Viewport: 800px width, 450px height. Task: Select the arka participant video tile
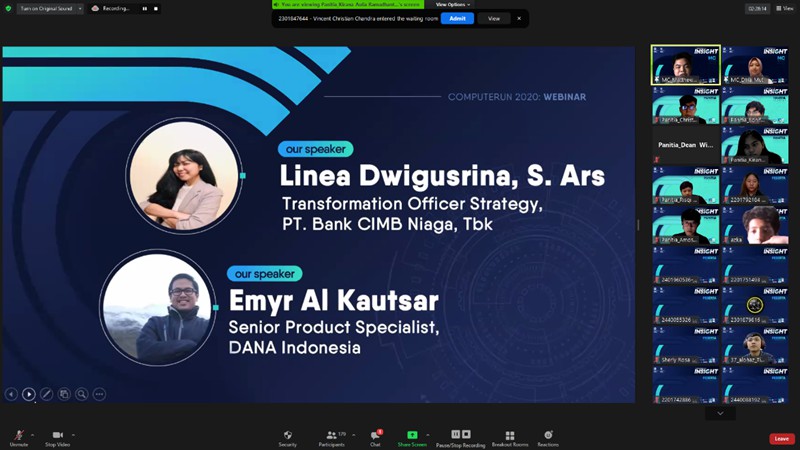pos(755,225)
